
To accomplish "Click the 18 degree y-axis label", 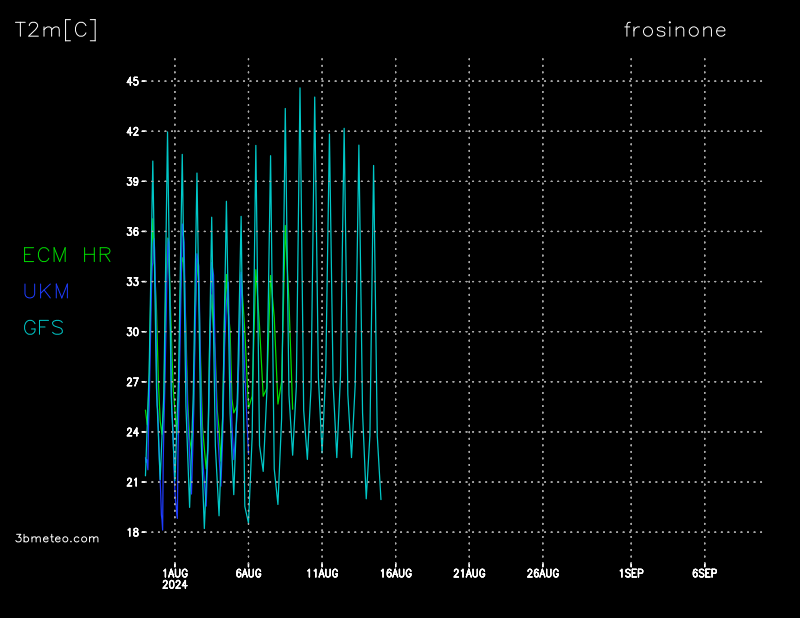I will pyautogui.click(x=131, y=532).
